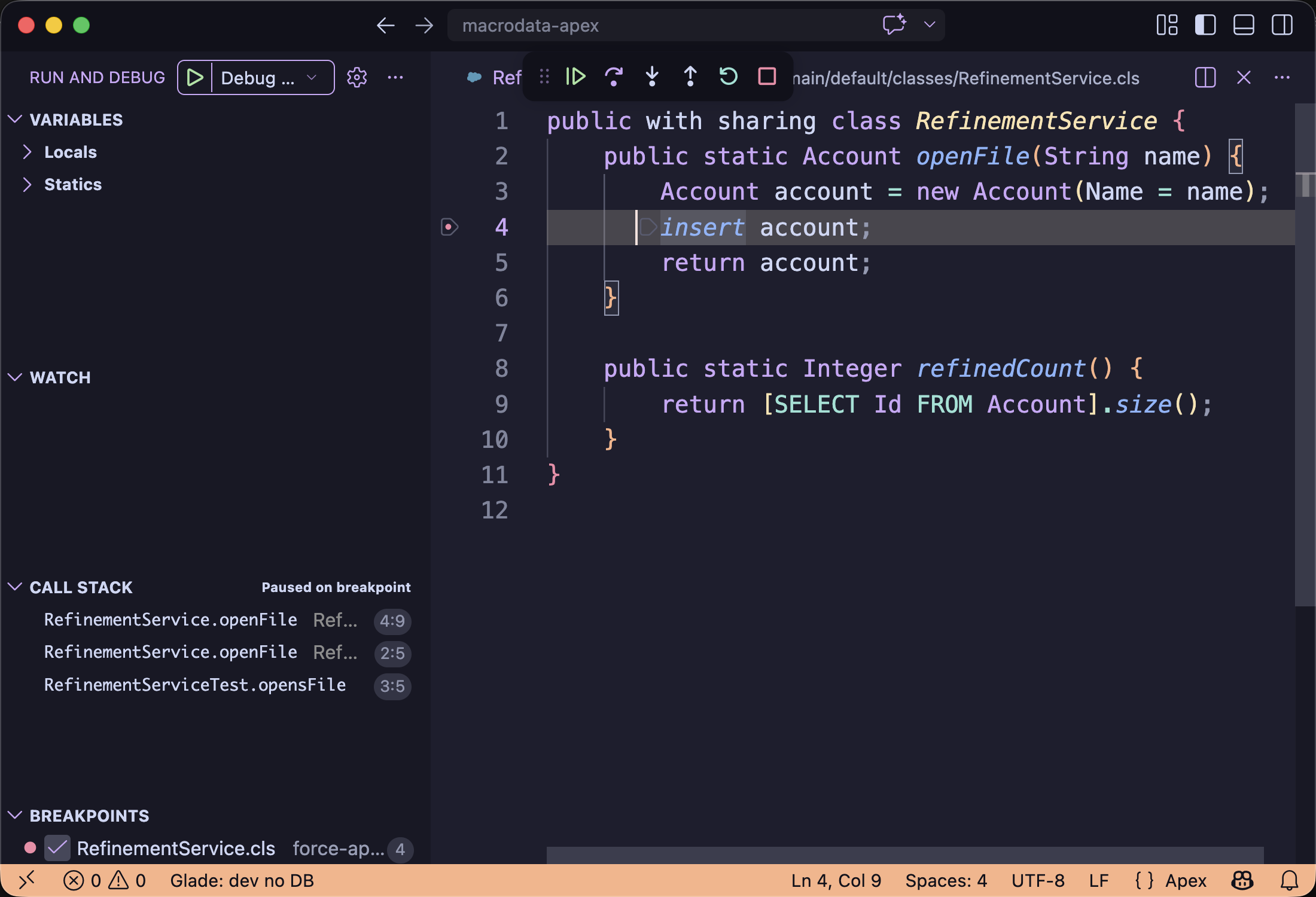Open the Copilot chat icon in title bar
The height and width of the screenshot is (897, 1316).
pos(895,25)
